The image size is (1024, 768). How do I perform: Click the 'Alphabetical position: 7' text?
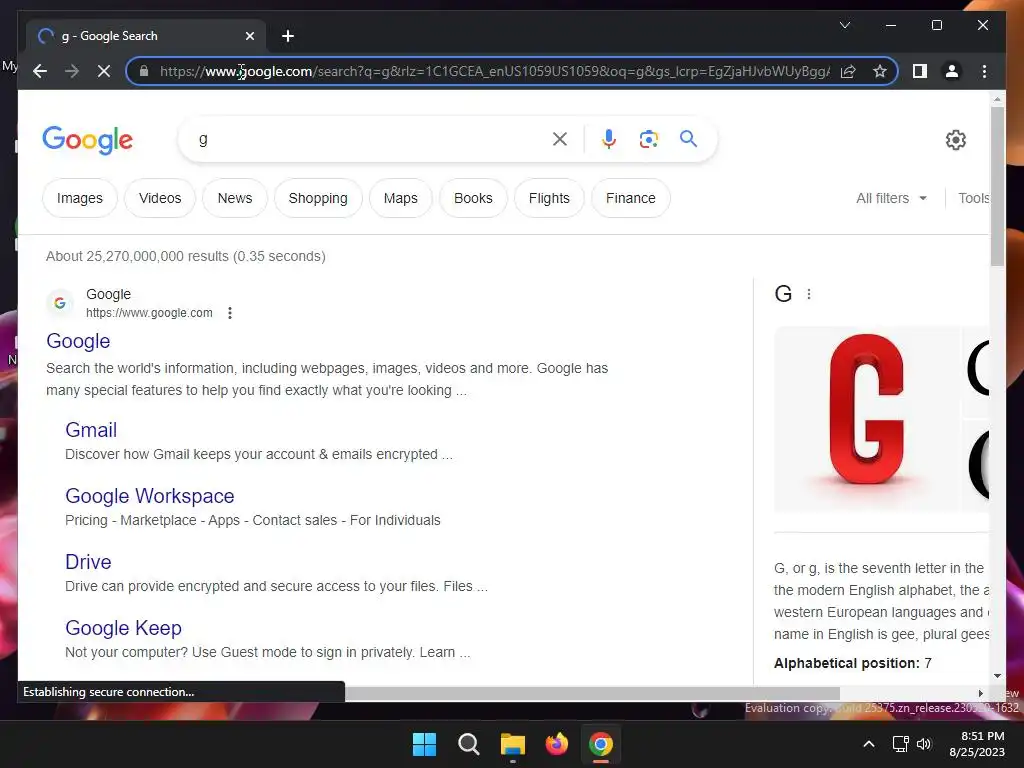(x=852, y=663)
